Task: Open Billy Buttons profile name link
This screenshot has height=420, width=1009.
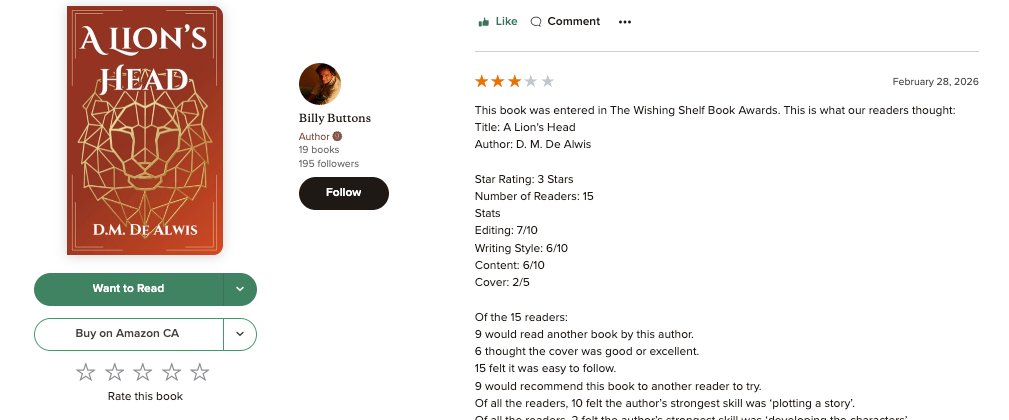Action: pyautogui.click(x=334, y=118)
